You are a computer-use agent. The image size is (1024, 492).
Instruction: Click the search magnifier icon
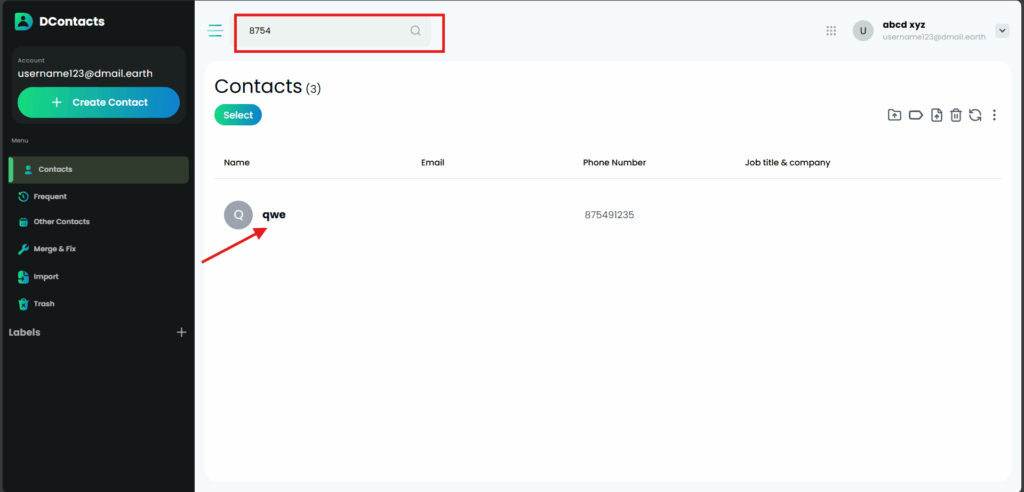point(415,31)
